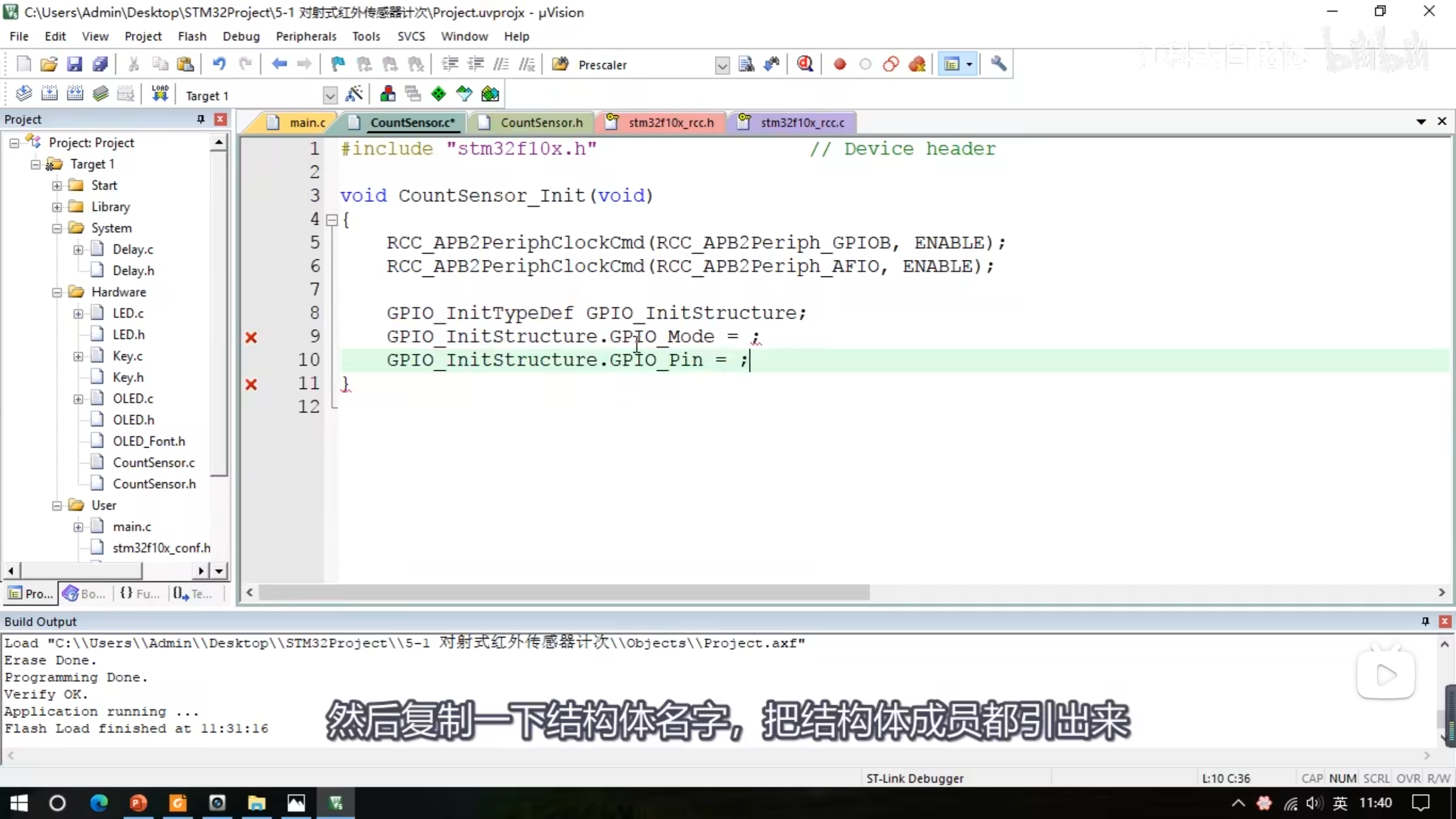Image resolution: width=1456 pixels, height=819 pixels.
Task: Click the Save file toolbar icon
Action: pos(75,64)
